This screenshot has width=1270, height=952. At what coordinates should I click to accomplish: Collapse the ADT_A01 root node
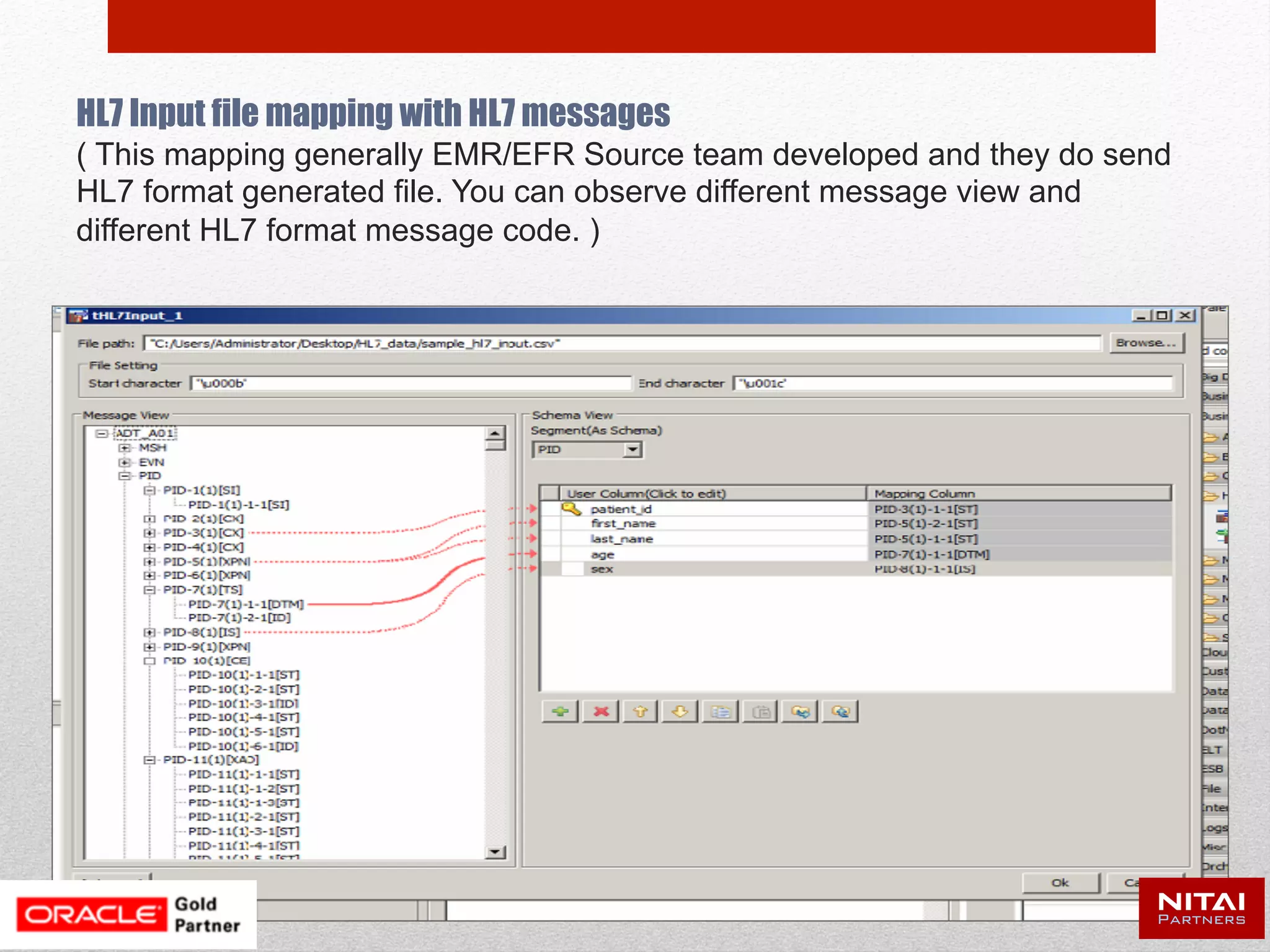101,433
